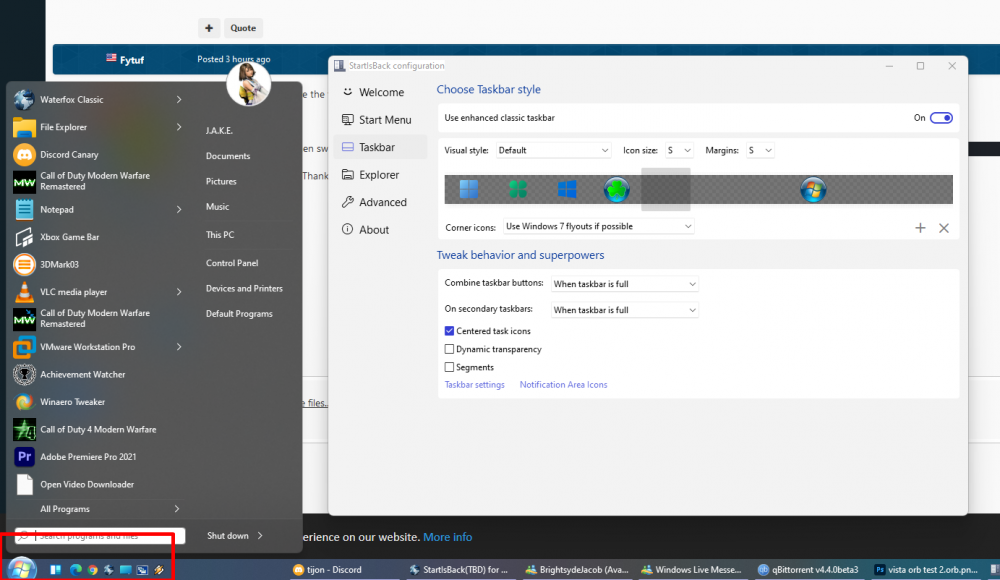1000x580 pixels.
Task: Open VLC media player from start menu
Action: pyautogui.click(x=73, y=292)
